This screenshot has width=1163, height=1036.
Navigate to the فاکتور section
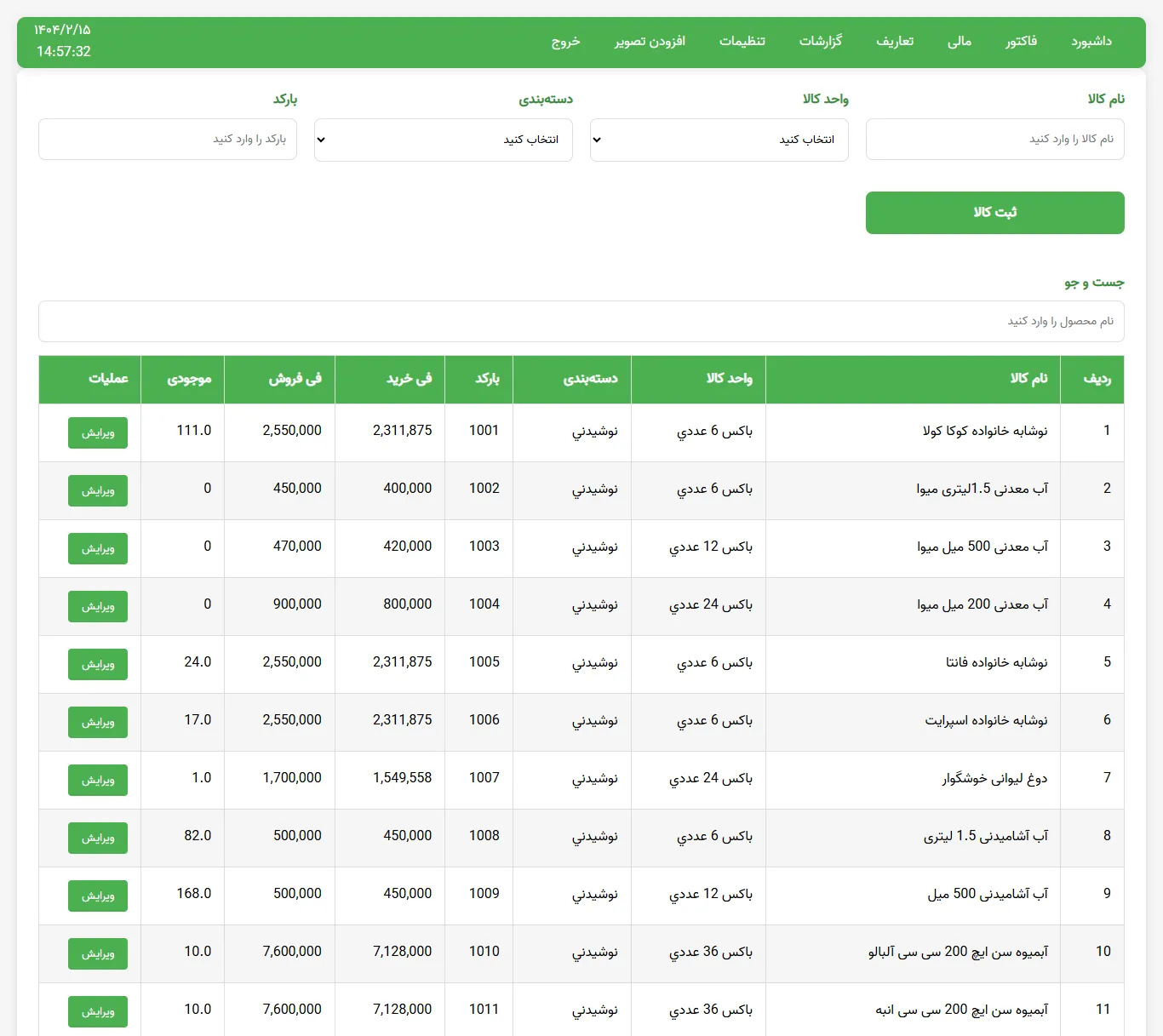1021,42
